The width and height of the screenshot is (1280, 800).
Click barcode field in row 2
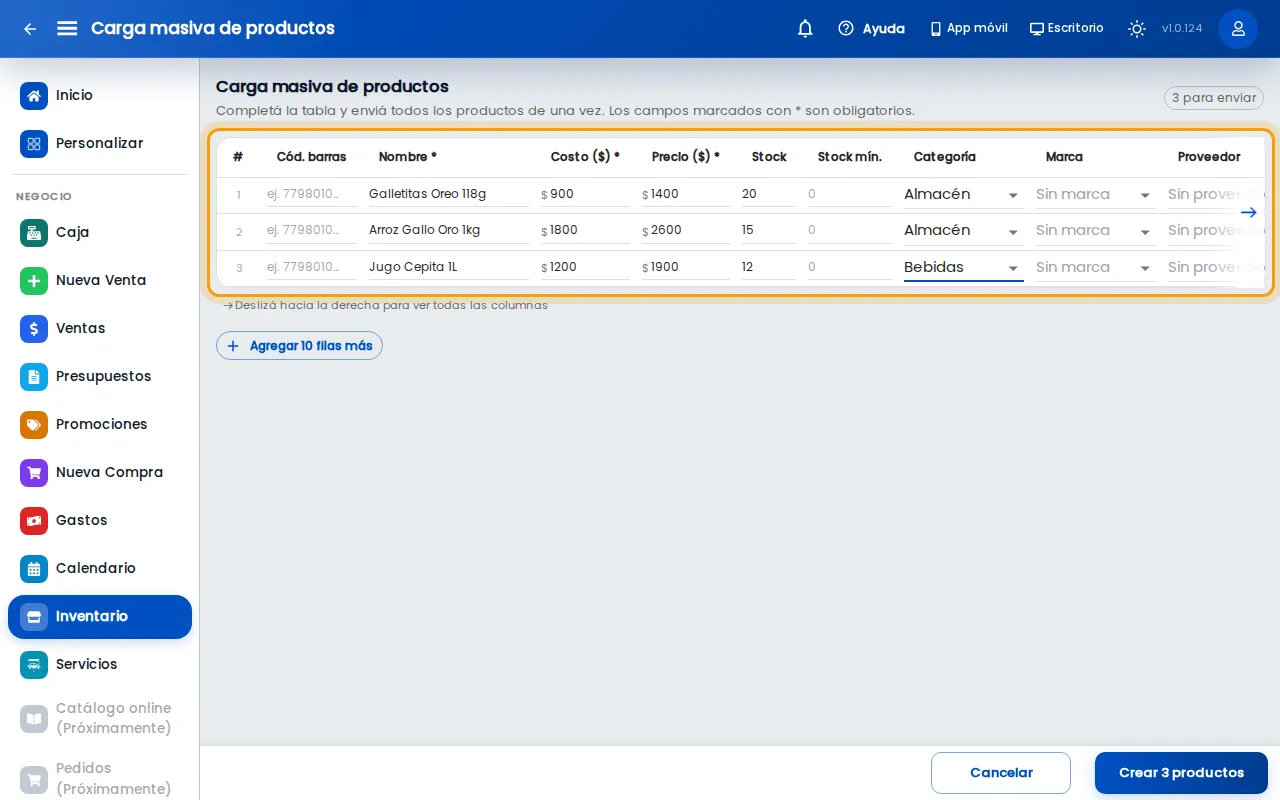point(311,230)
